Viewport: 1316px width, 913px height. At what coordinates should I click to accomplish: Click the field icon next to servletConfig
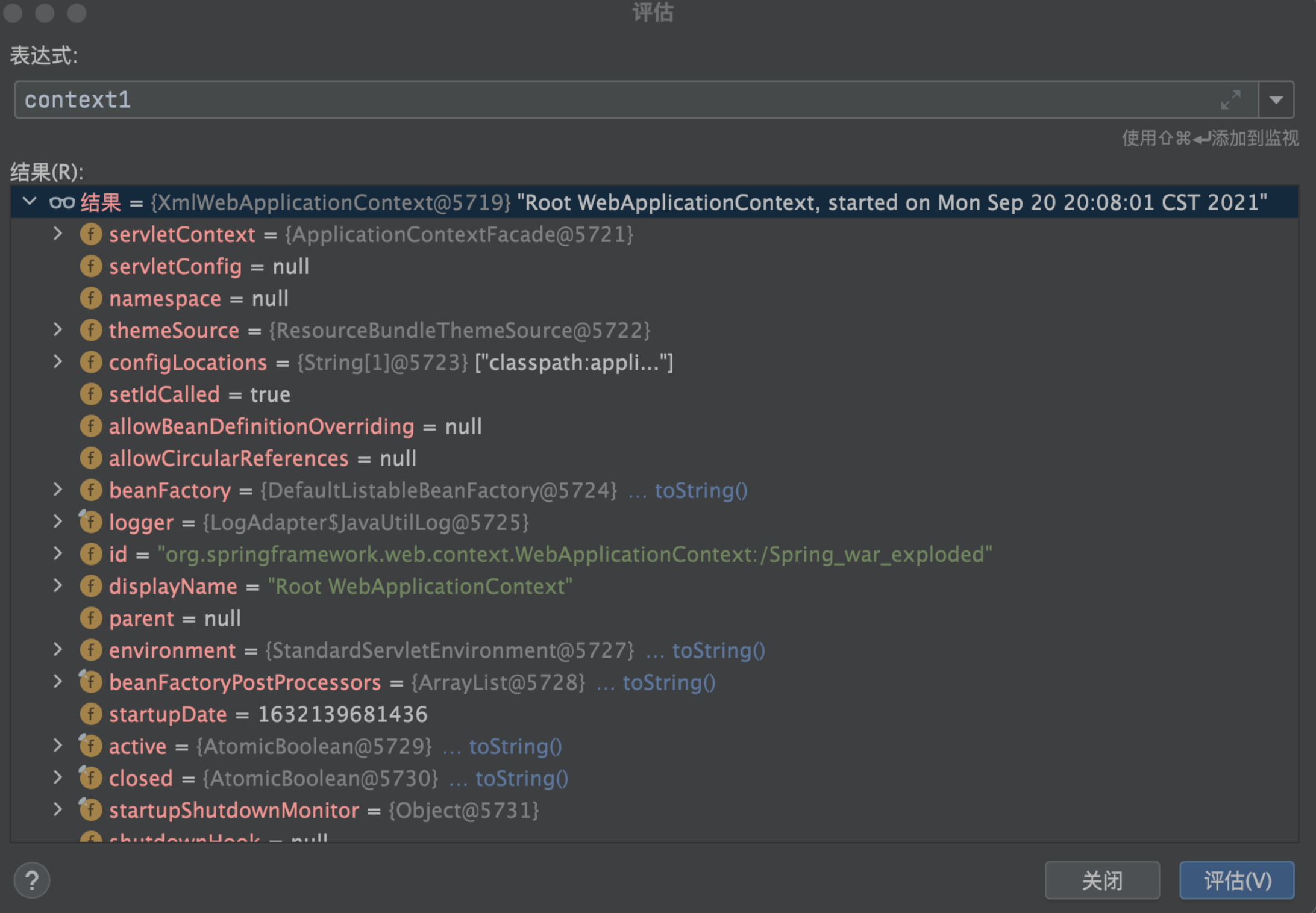91,266
